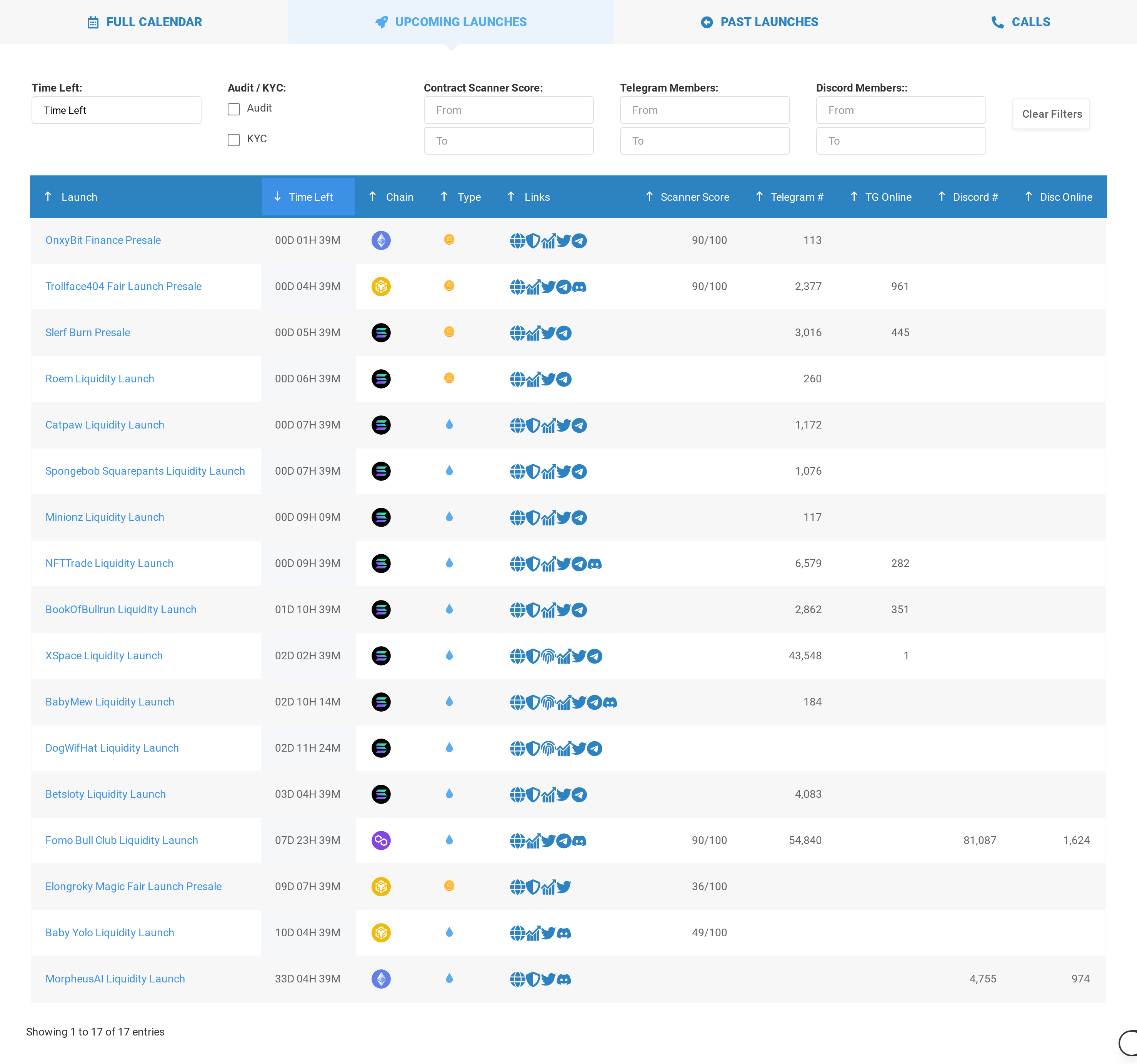Open fingerprint KYC icon for DogWifHat Liquidity Launch
Screen dimensions: 1137x1064
pyautogui.click(x=548, y=749)
